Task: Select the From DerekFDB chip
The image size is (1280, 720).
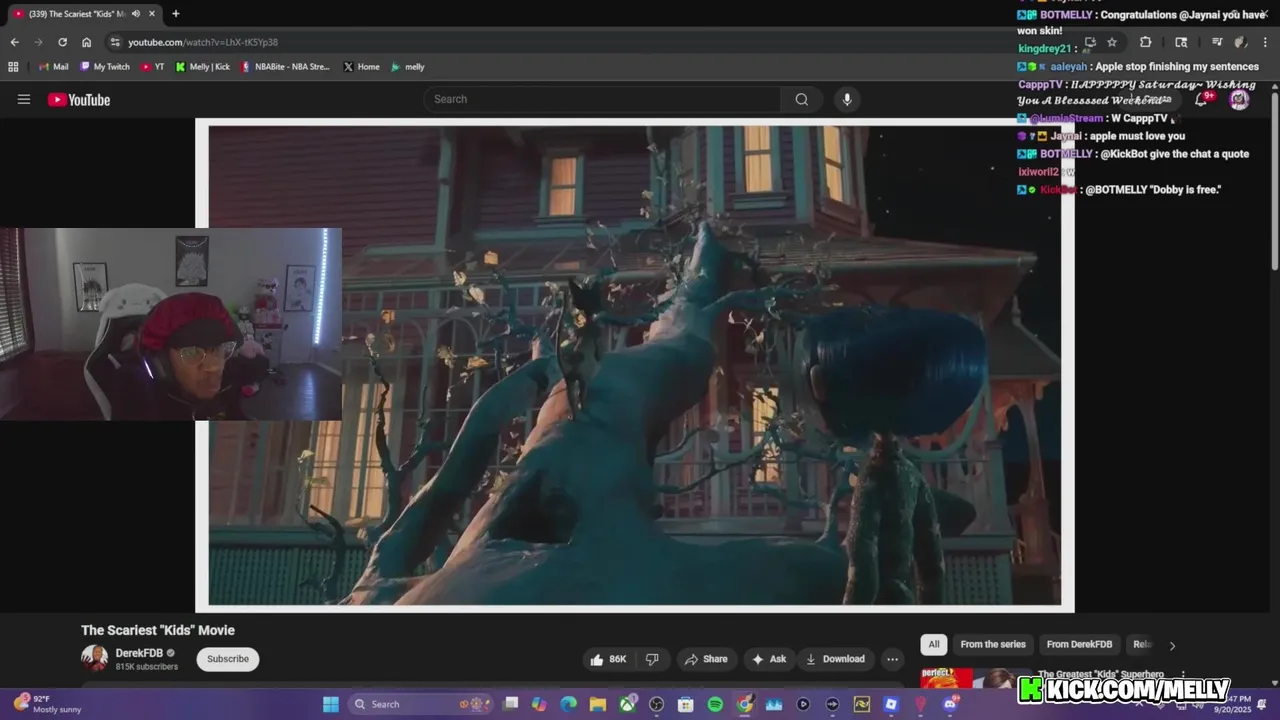Action: pyautogui.click(x=1079, y=645)
